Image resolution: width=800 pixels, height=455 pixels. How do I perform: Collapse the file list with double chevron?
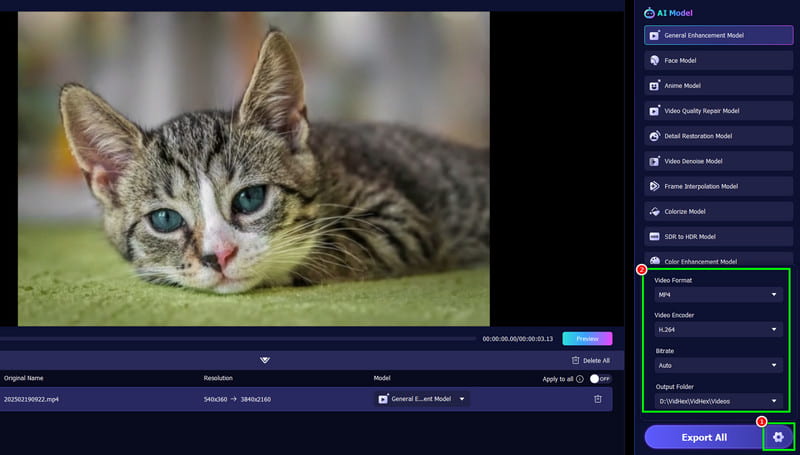tap(265, 360)
